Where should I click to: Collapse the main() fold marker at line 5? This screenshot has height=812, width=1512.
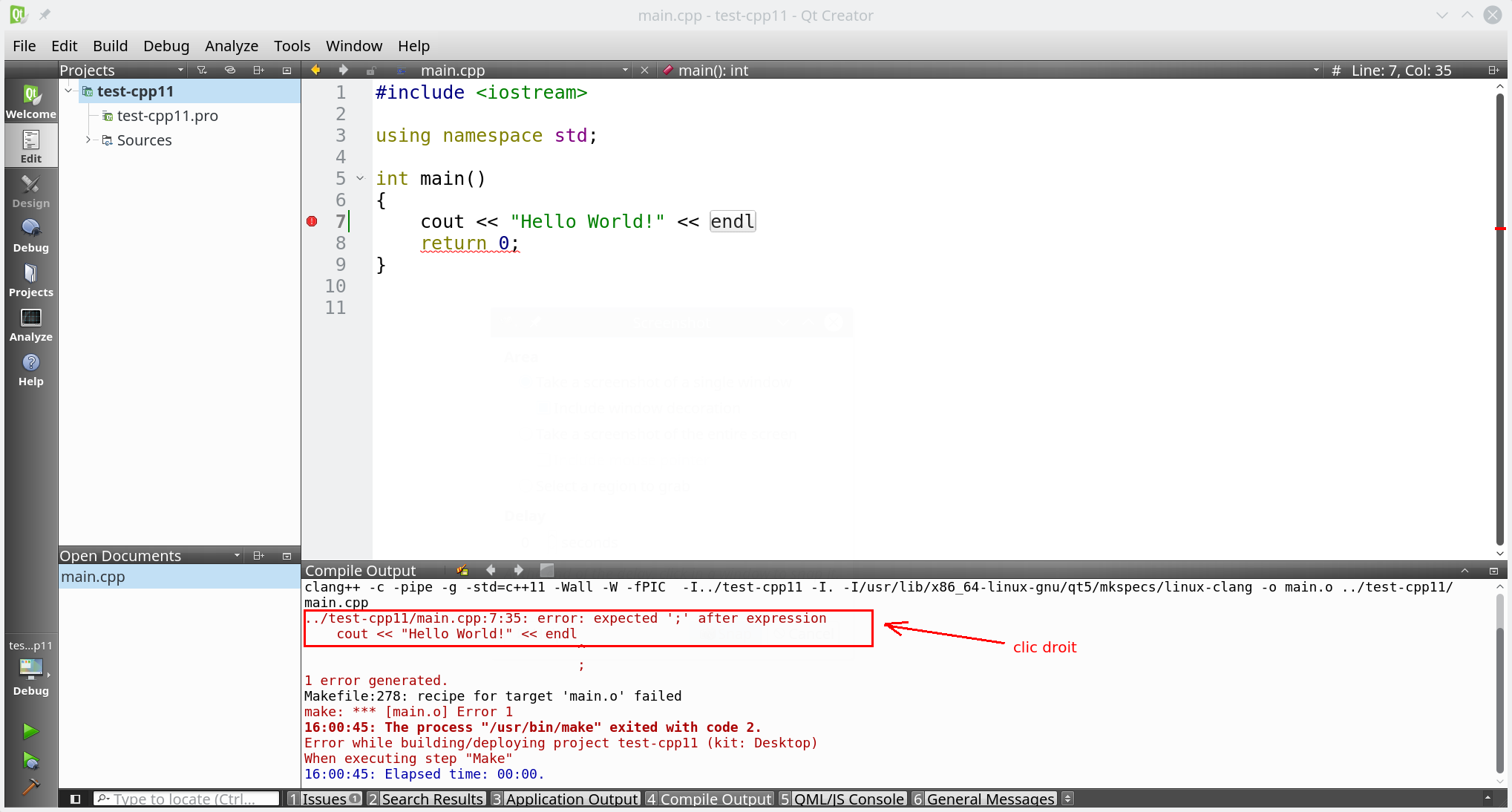pos(360,178)
